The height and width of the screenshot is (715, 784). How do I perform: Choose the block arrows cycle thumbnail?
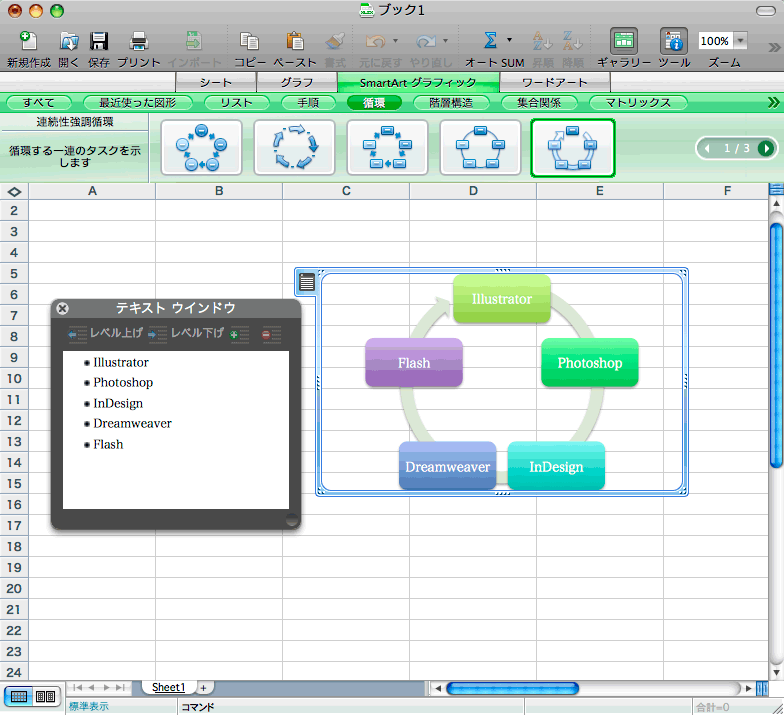coord(294,148)
